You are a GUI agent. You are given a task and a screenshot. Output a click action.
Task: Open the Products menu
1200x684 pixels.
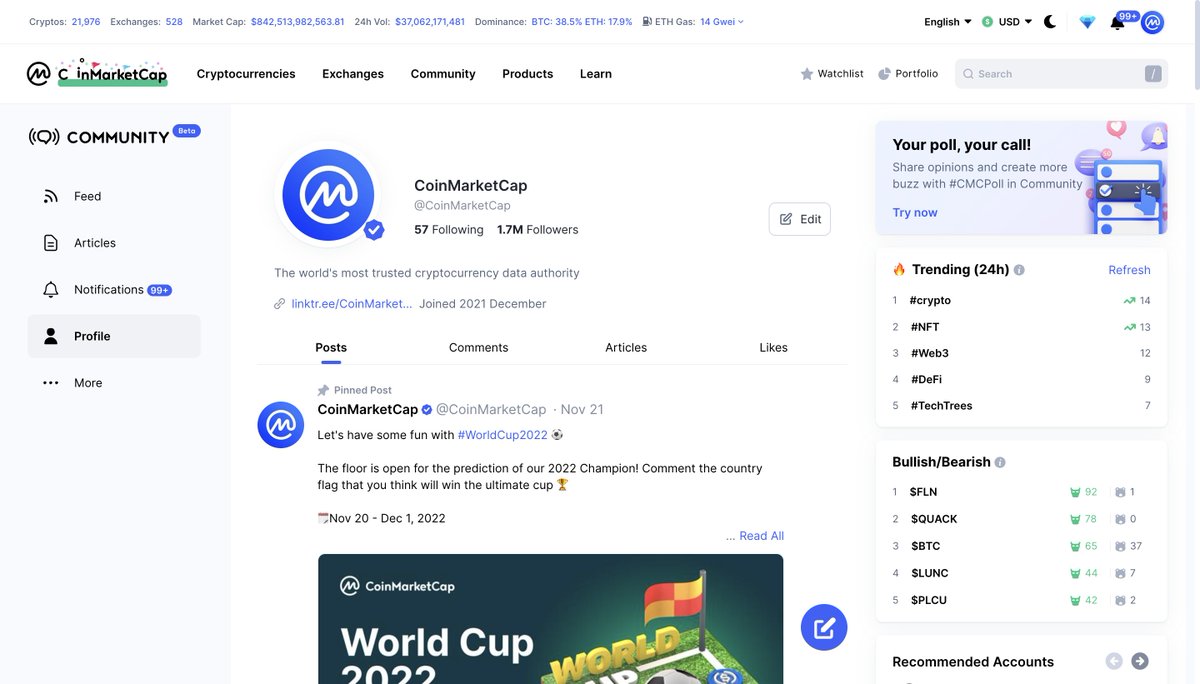click(528, 74)
